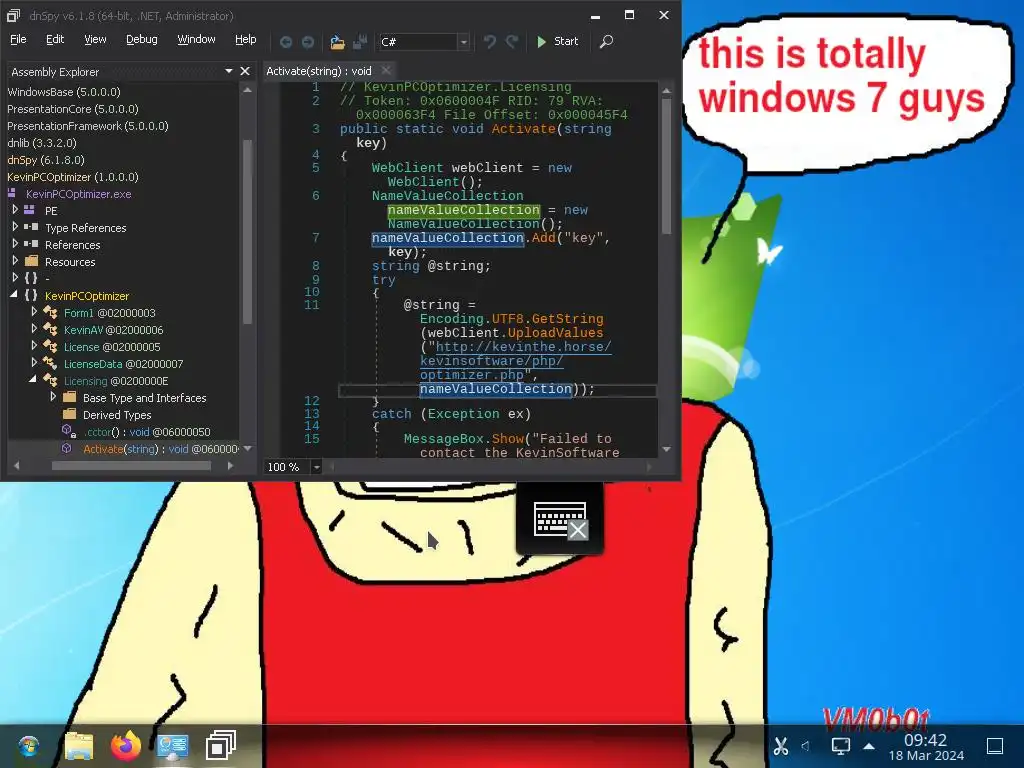
Task: Click the Assembly Explorer vertical scrollbar
Action: (x=247, y=231)
